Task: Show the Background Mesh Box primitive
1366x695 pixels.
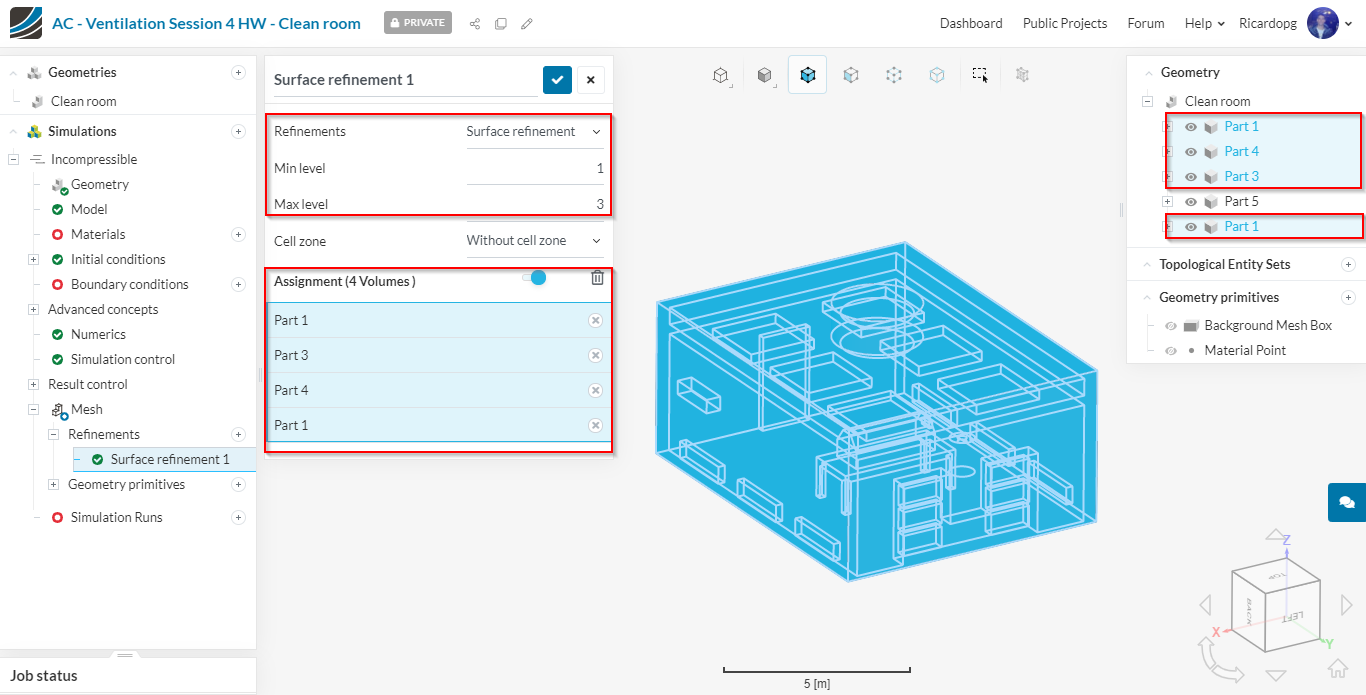Action: click(x=1171, y=326)
